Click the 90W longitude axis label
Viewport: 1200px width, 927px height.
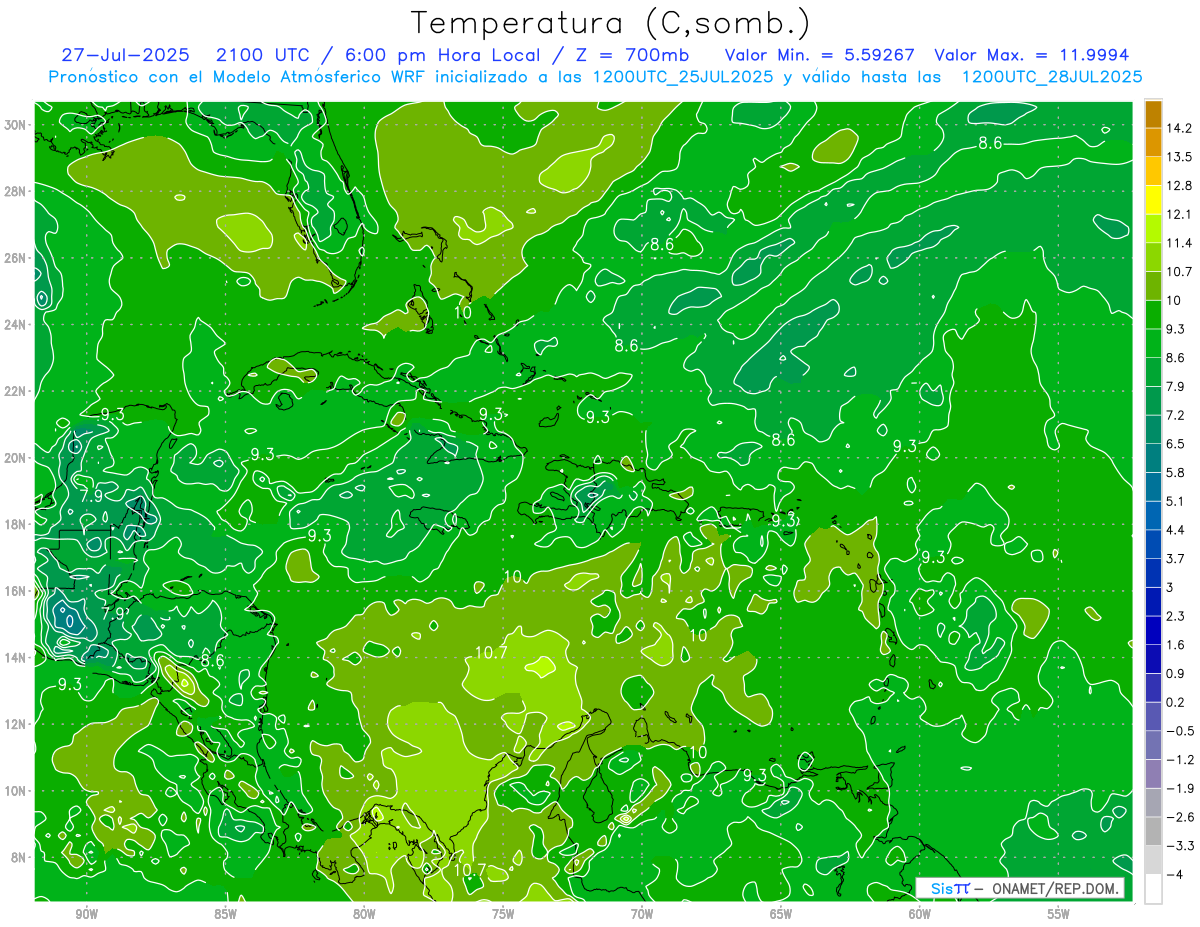pyautogui.click(x=86, y=914)
